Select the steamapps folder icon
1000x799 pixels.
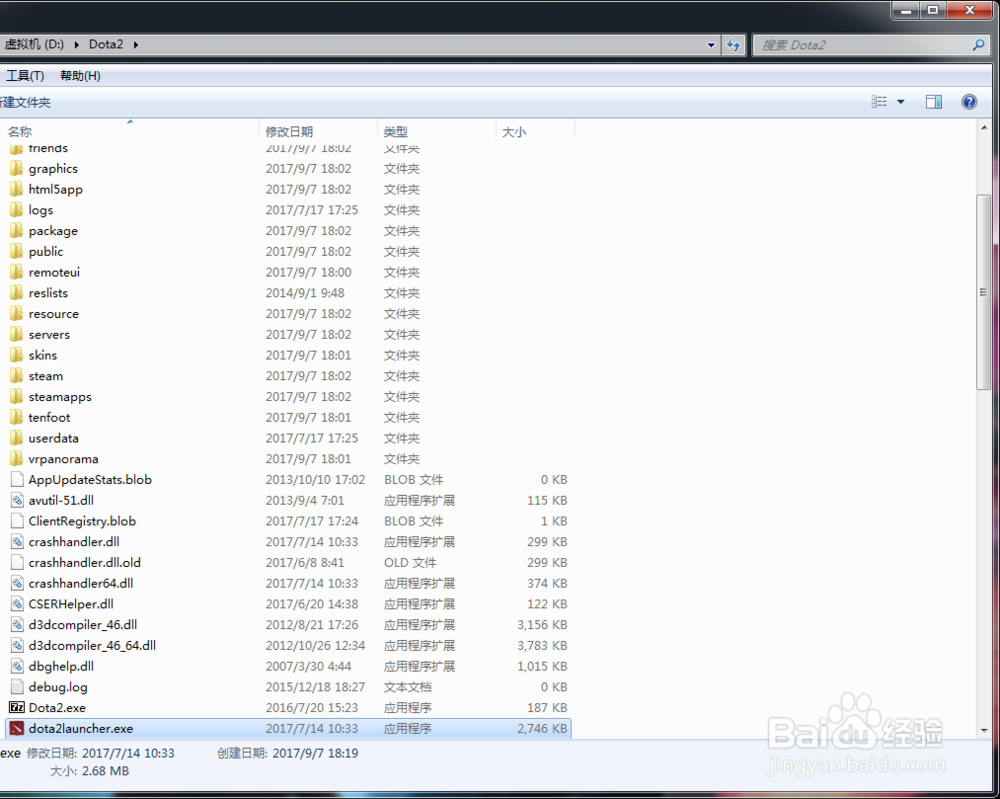pos(17,397)
